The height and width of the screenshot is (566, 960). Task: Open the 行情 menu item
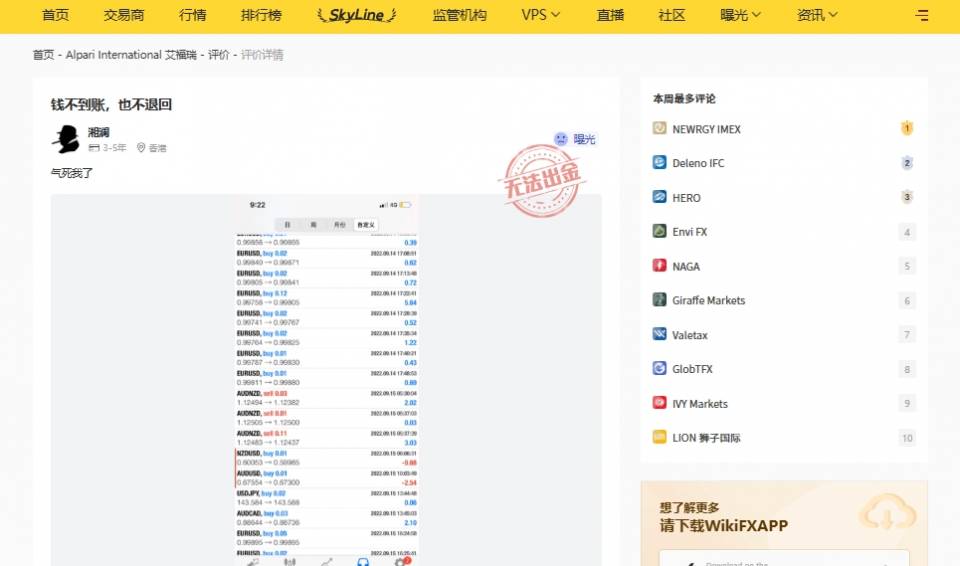tap(192, 15)
